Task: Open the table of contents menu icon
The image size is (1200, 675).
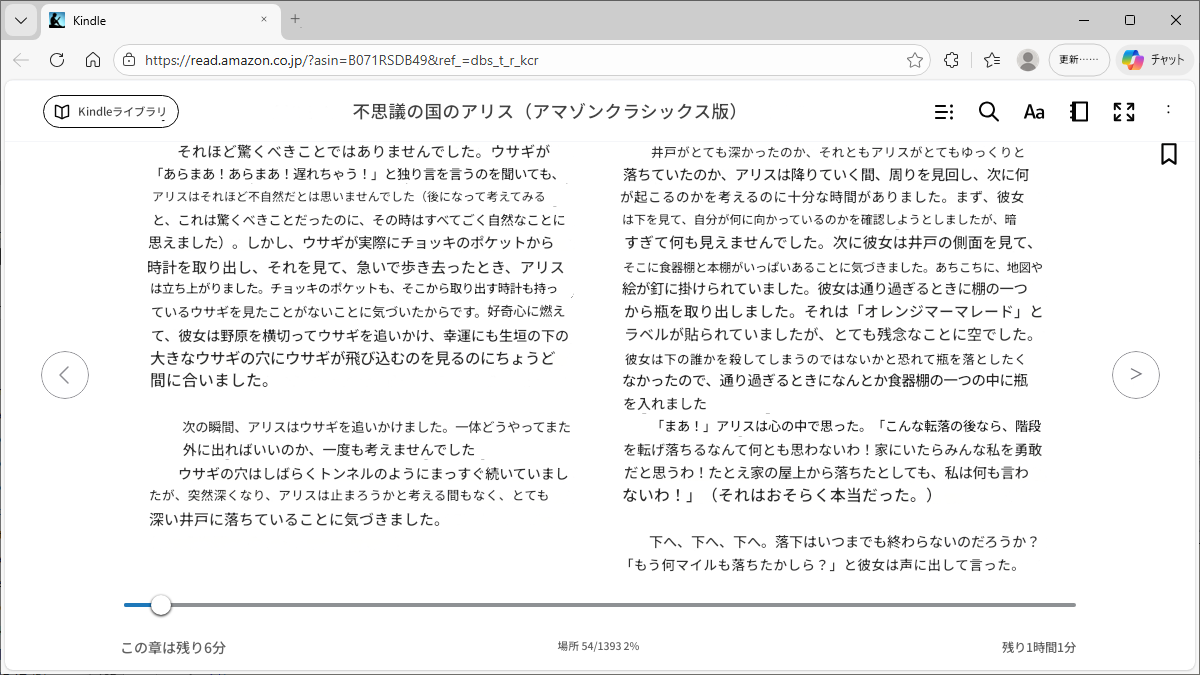Action: 943,112
